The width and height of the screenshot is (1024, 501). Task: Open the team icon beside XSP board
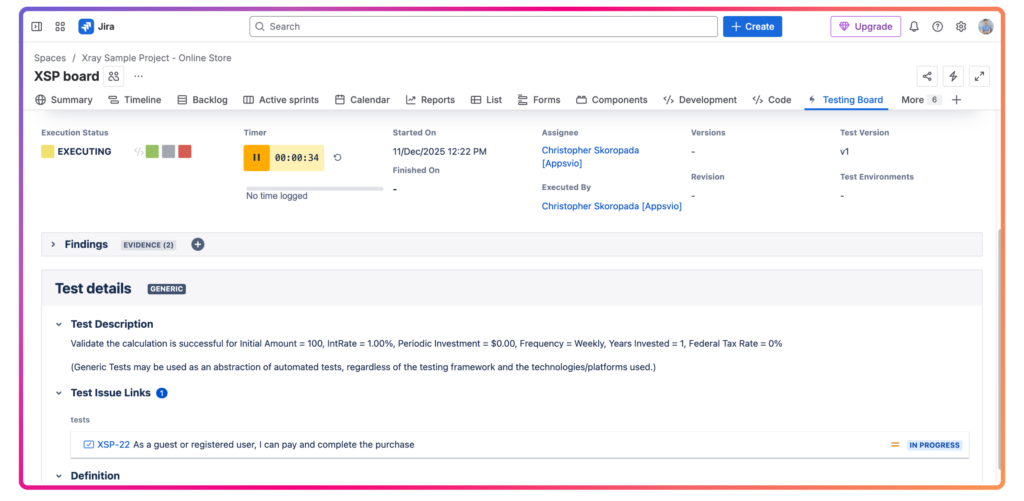(x=114, y=76)
